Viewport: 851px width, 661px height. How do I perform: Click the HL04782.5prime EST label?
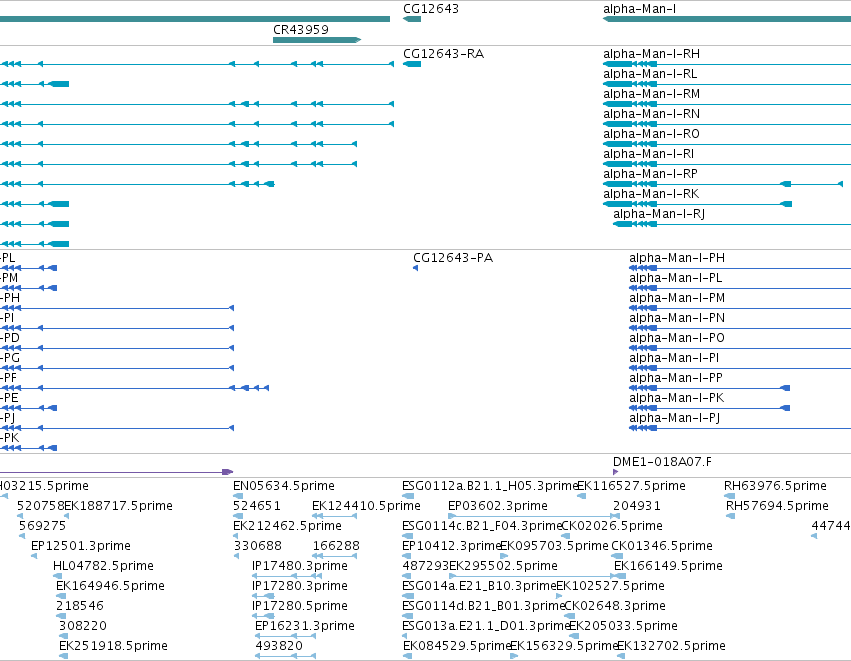(103, 566)
